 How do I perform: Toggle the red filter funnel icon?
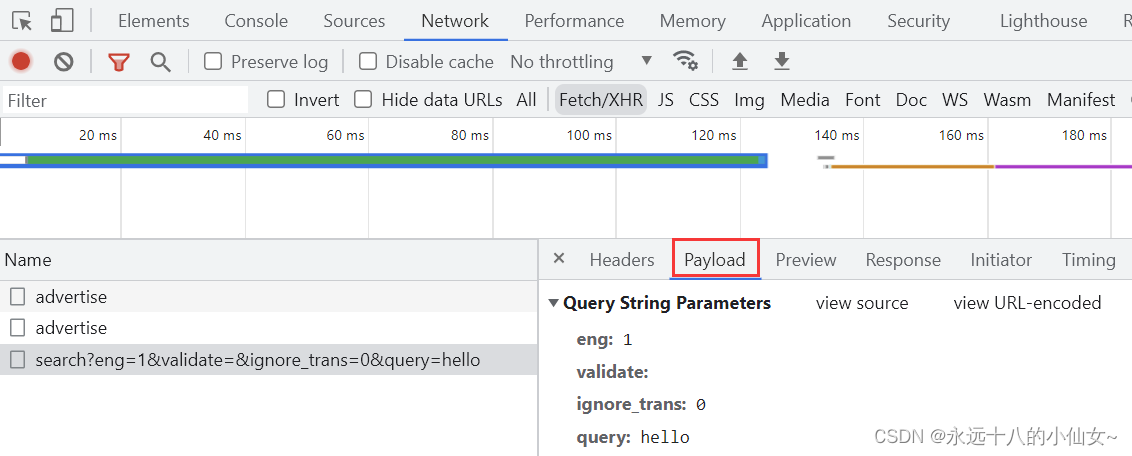[x=118, y=62]
